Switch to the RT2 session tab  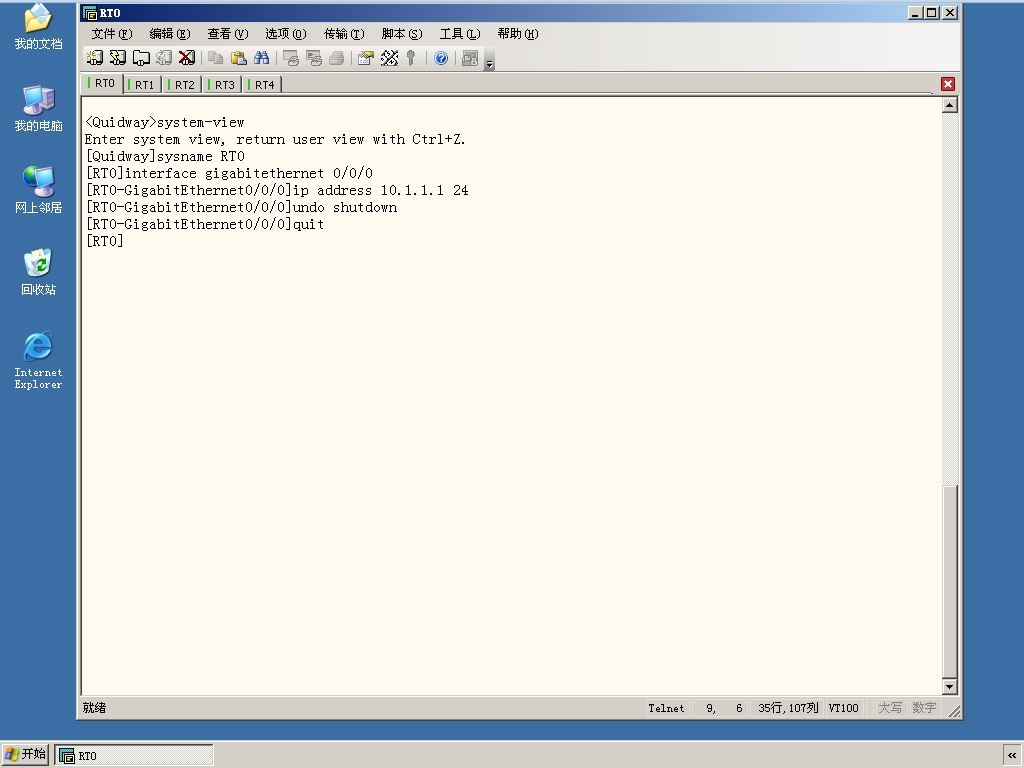tap(182, 85)
